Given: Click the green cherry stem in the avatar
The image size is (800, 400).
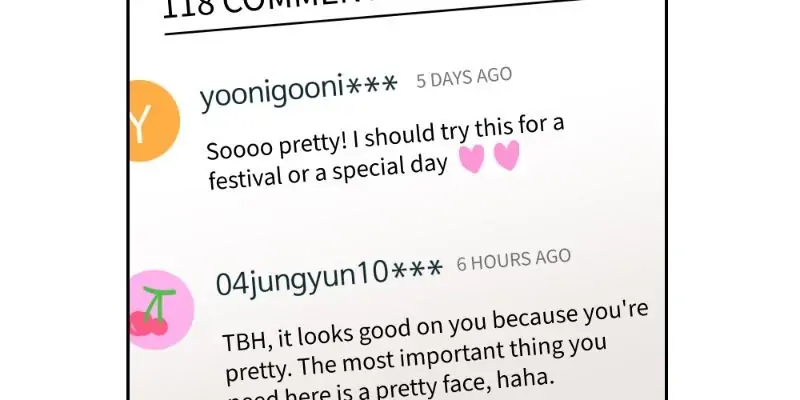Looking at the screenshot, I should point(158,303).
